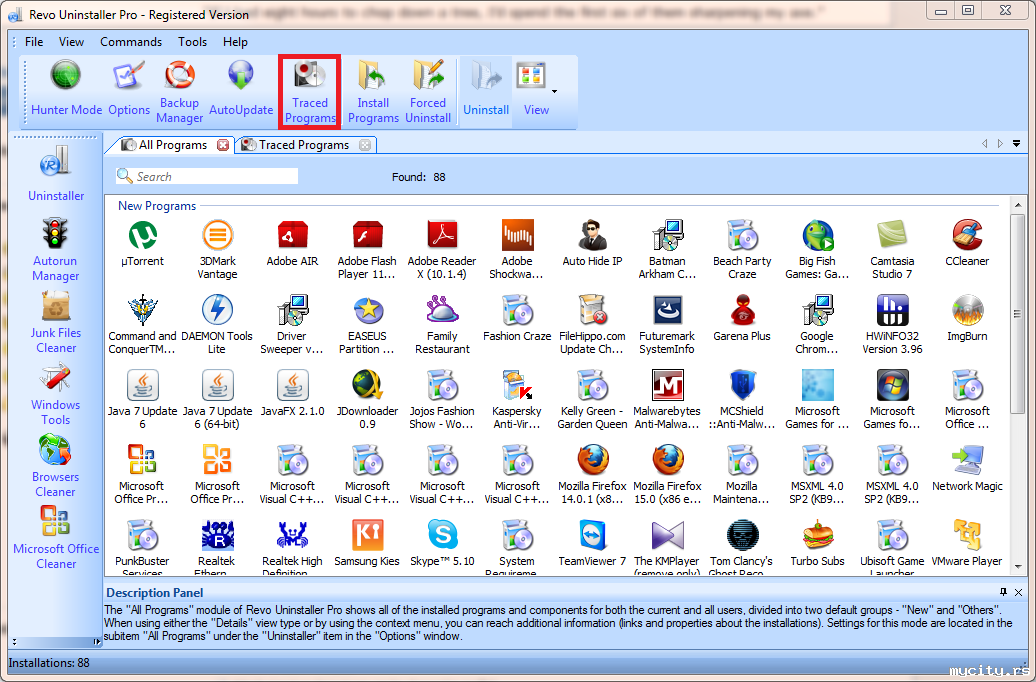The width and height of the screenshot is (1036, 682).
Task: Select the Auto Hide IP program
Action: [x=592, y=243]
